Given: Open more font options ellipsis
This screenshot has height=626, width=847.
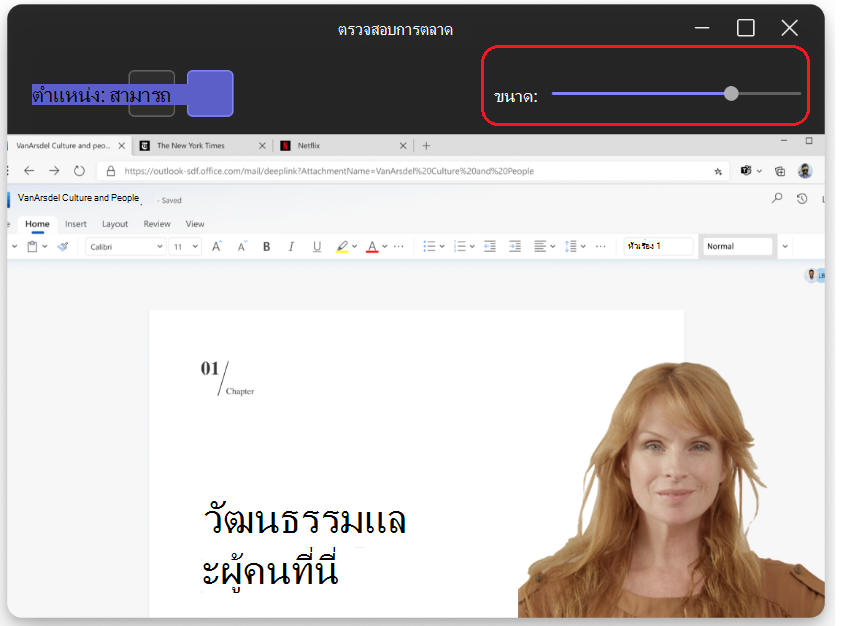Looking at the screenshot, I should [399, 247].
